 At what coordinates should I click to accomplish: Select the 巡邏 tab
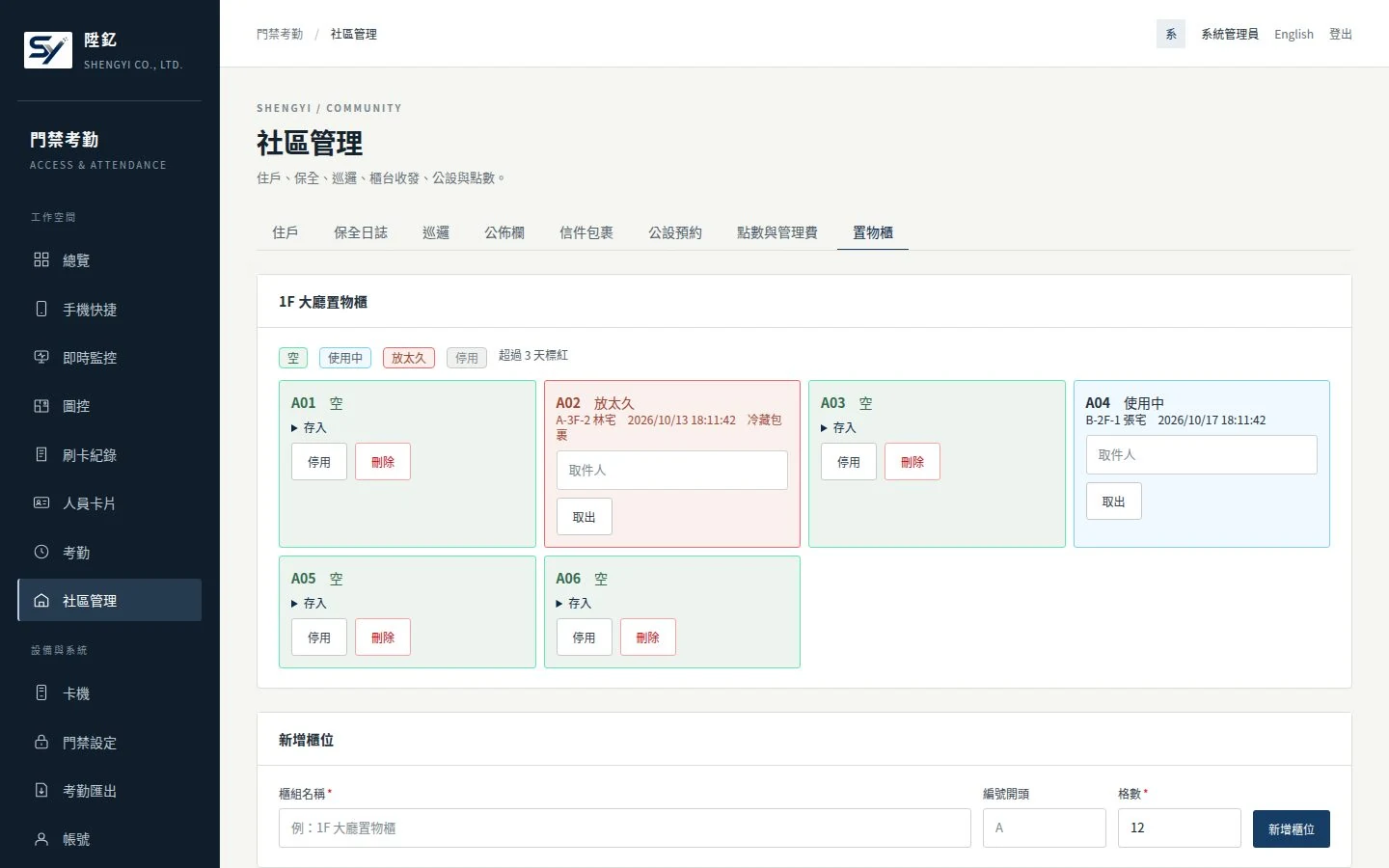436,232
